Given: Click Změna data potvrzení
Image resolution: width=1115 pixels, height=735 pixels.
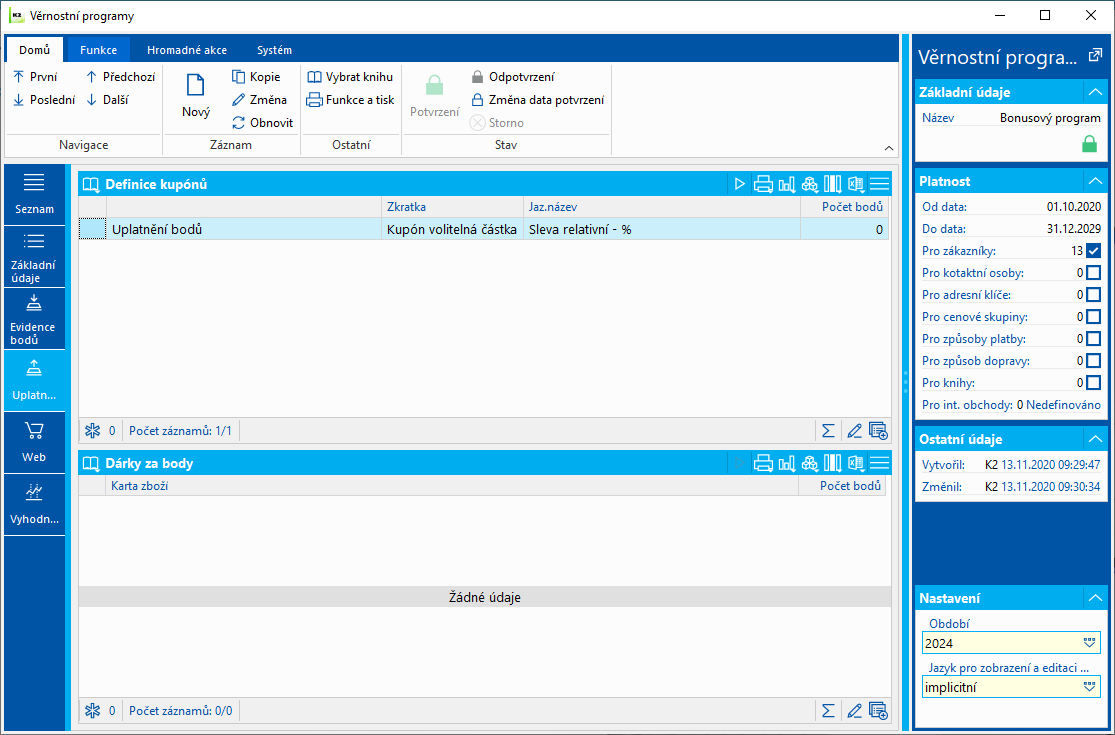Looking at the screenshot, I should [x=538, y=100].
